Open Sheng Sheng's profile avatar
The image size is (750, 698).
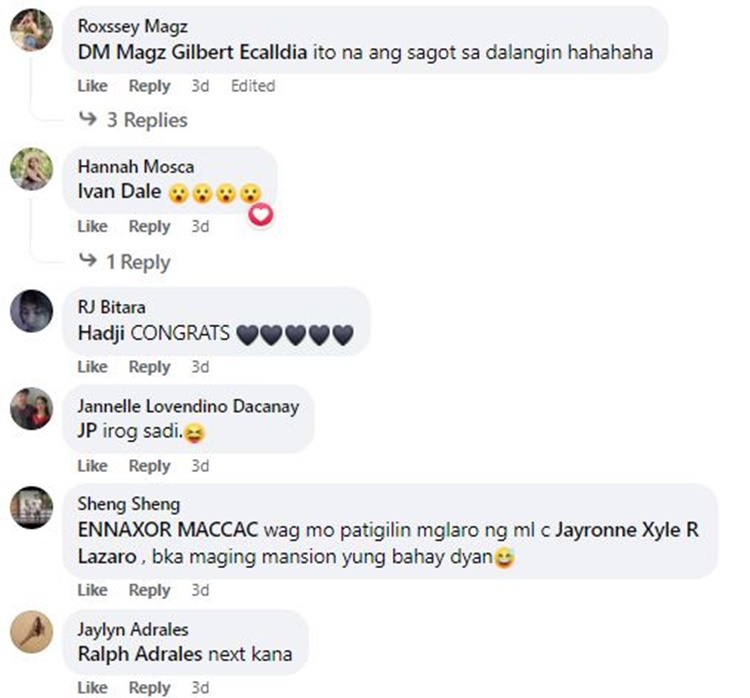point(32,507)
